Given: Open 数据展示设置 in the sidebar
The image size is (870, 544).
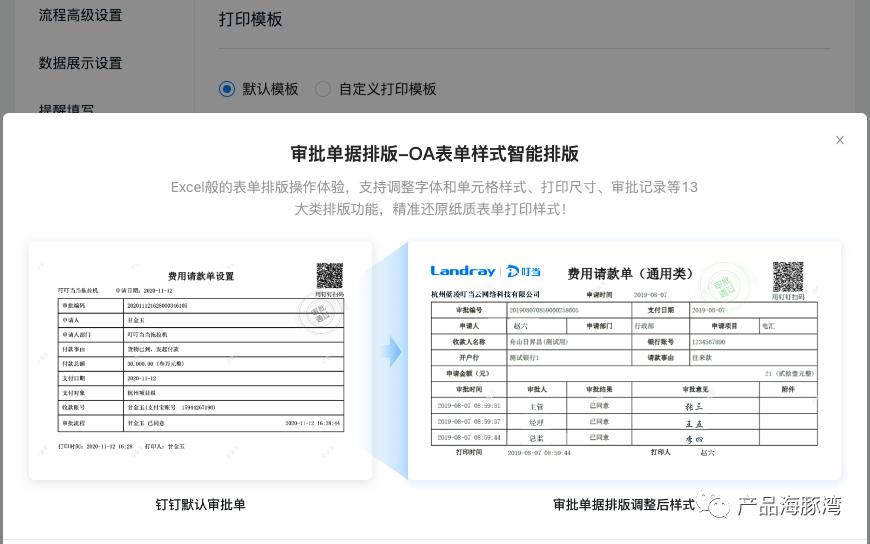Looking at the screenshot, I should point(80,63).
